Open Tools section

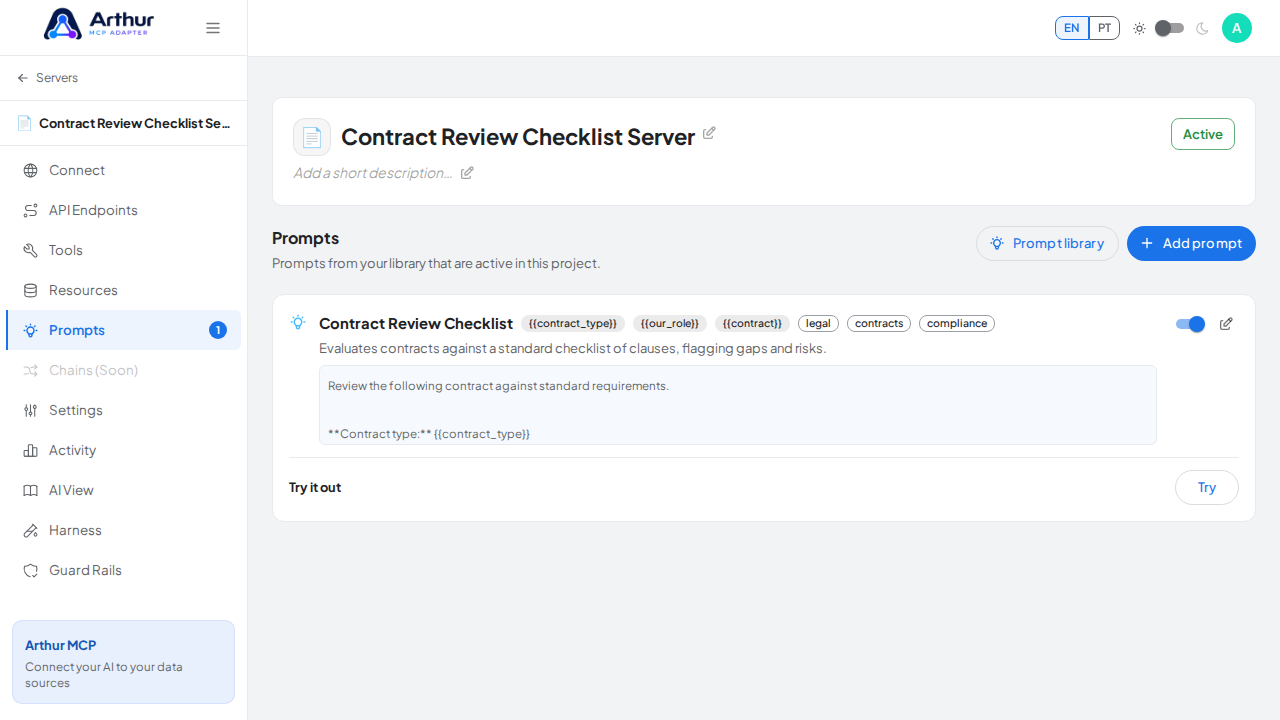pyautogui.click(x=123, y=250)
